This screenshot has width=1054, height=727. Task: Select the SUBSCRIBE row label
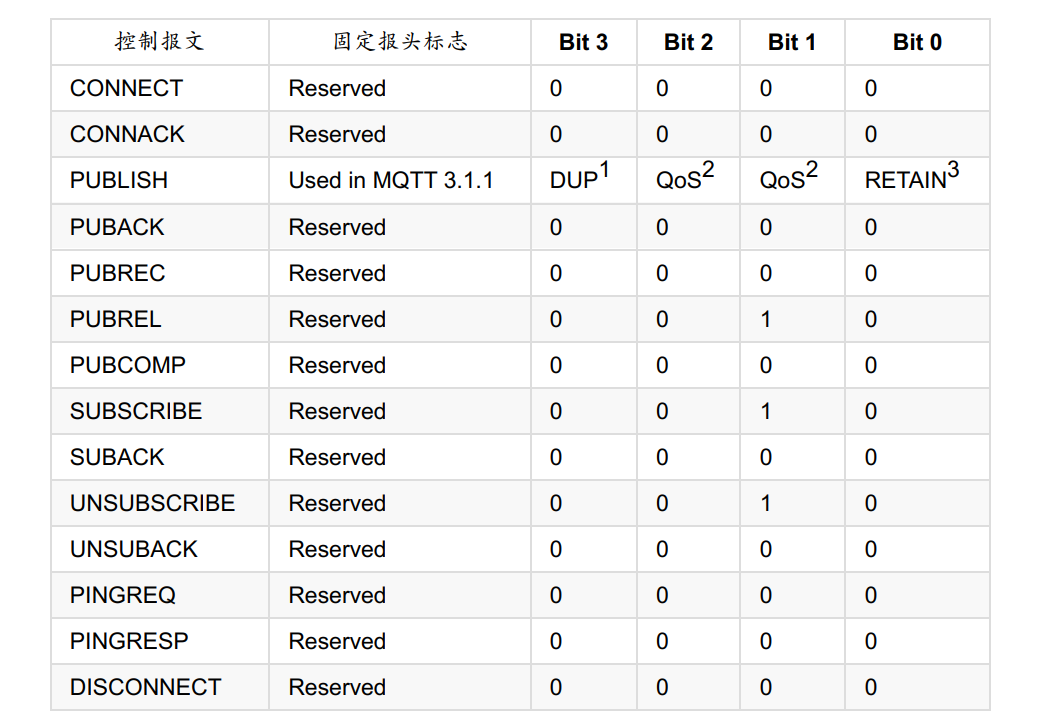(x=136, y=411)
